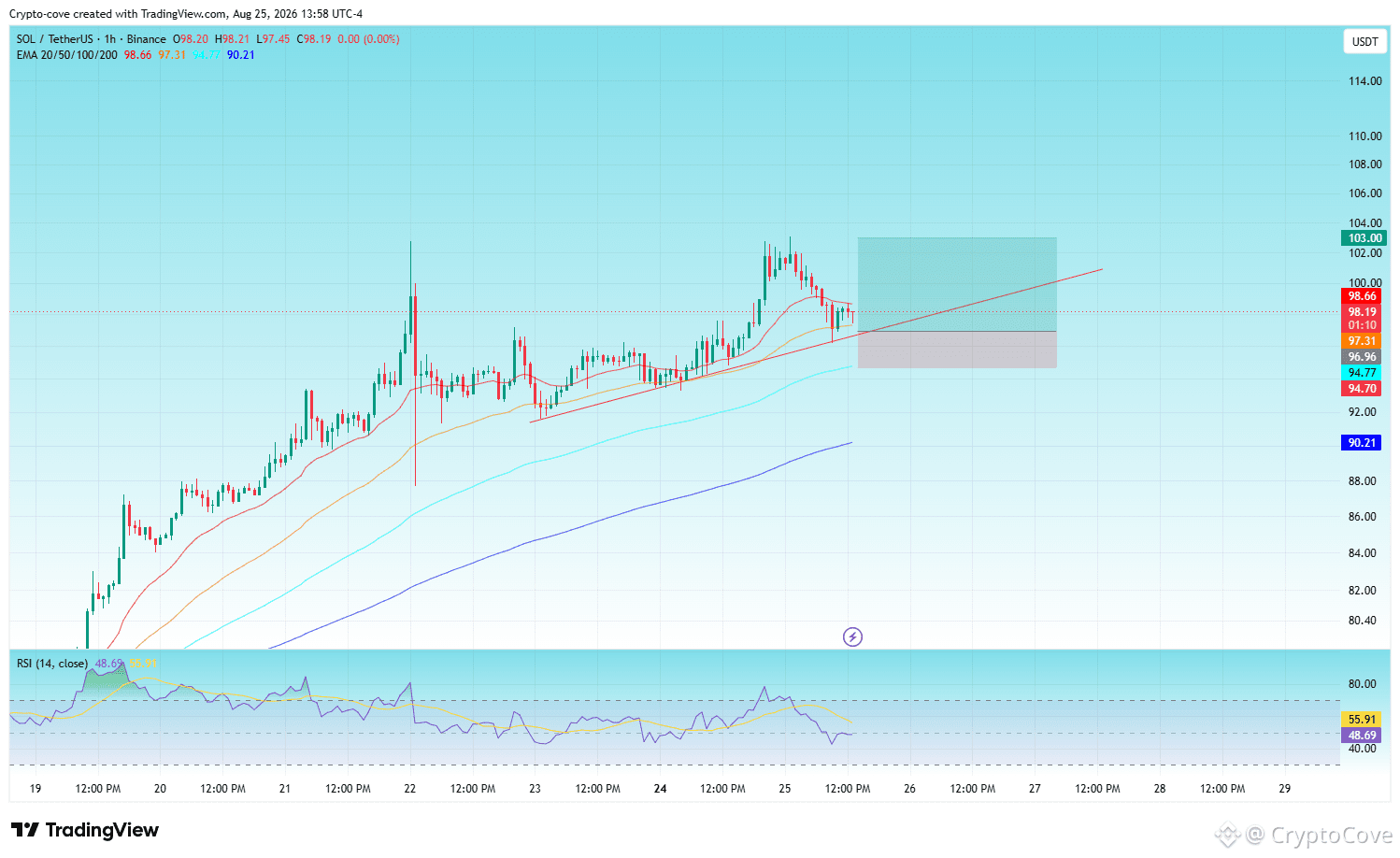Click the 88.00 price axis tick
Screen dimensions: 1400x858
coord(1362,481)
